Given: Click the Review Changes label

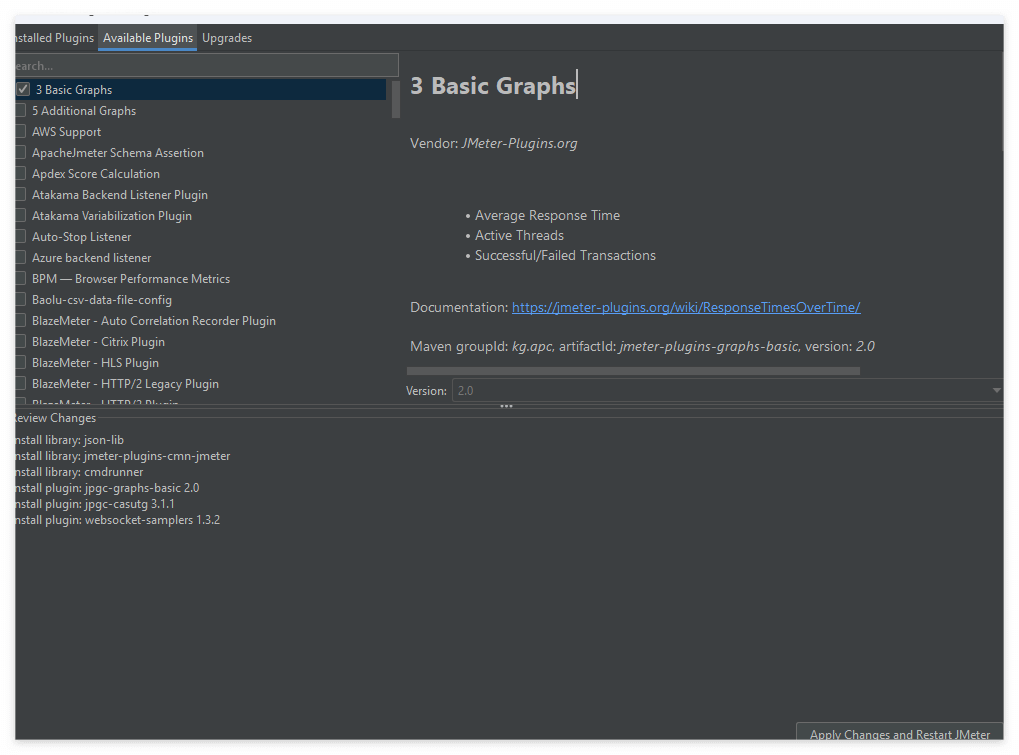Looking at the screenshot, I should [56, 418].
